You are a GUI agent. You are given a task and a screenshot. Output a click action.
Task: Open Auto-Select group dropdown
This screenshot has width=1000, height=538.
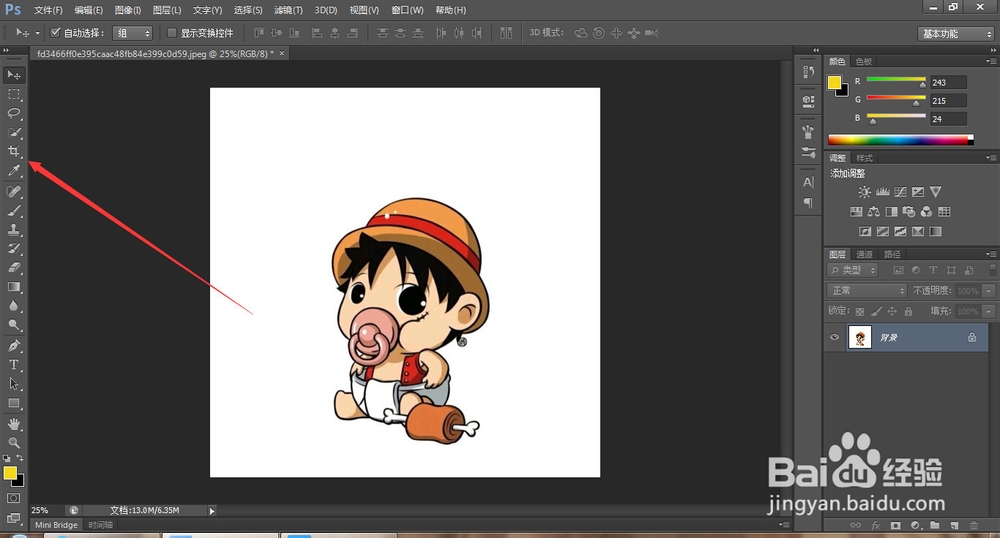pos(132,33)
